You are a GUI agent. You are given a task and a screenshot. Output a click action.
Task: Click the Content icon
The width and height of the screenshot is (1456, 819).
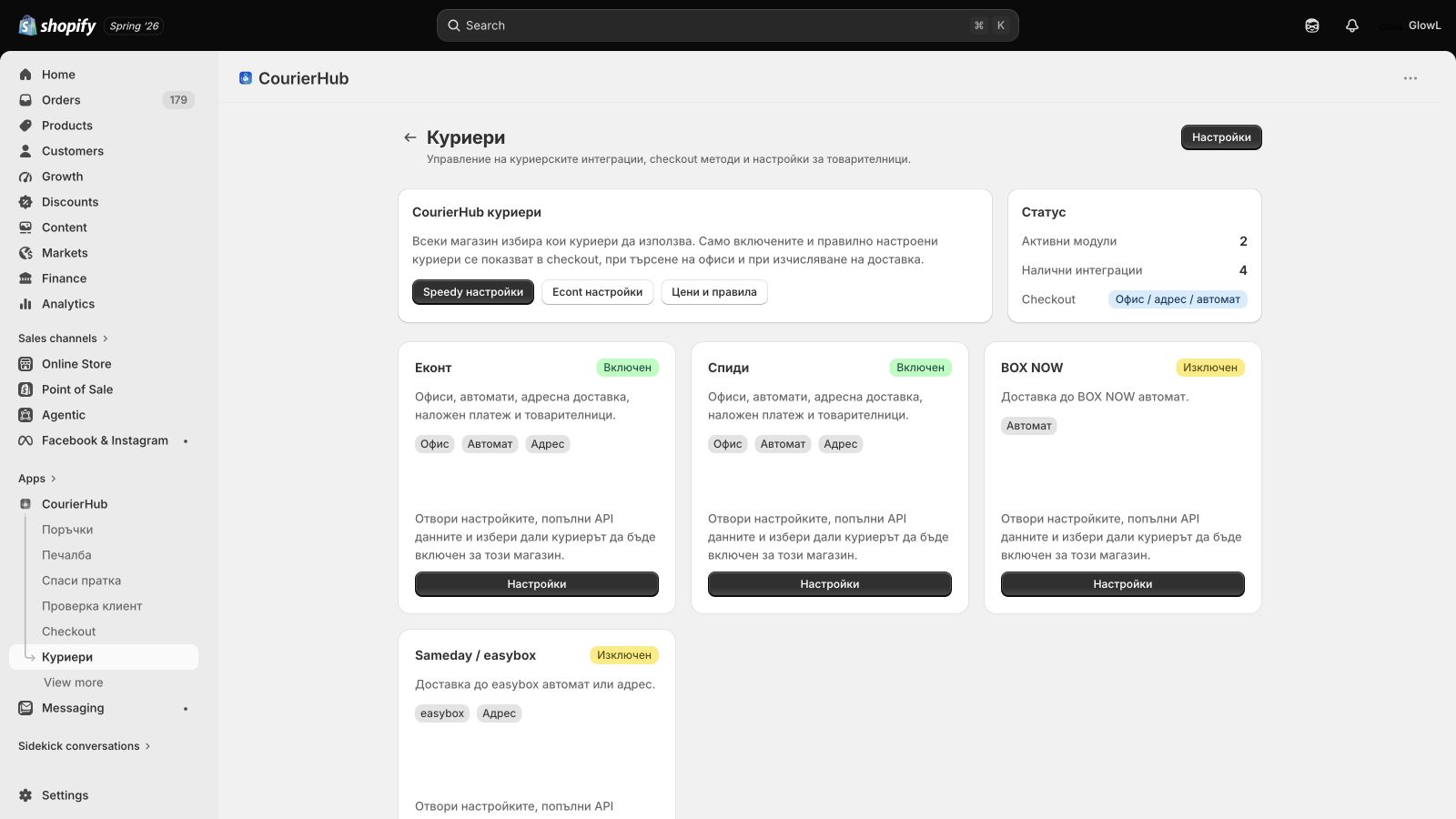coord(25,227)
